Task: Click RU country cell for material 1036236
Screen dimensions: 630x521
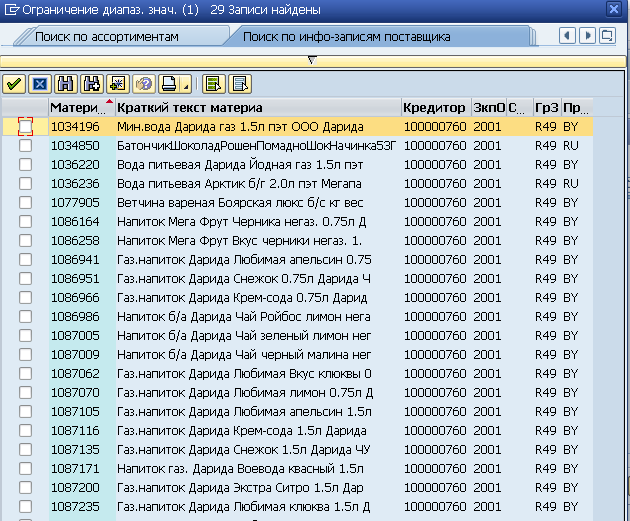Action: pyautogui.click(x=571, y=184)
